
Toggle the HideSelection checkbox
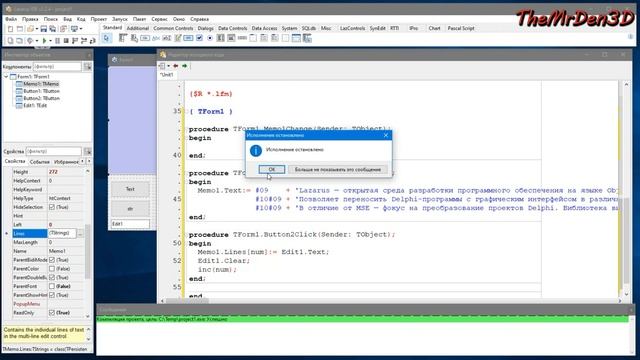point(52,207)
